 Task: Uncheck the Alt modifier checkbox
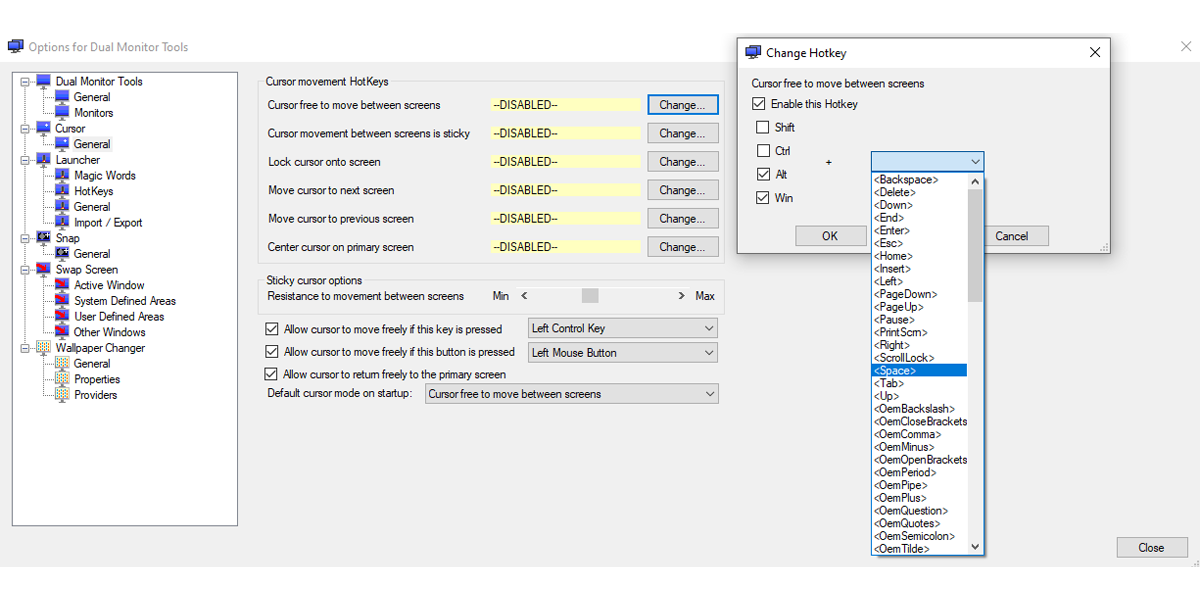(763, 174)
